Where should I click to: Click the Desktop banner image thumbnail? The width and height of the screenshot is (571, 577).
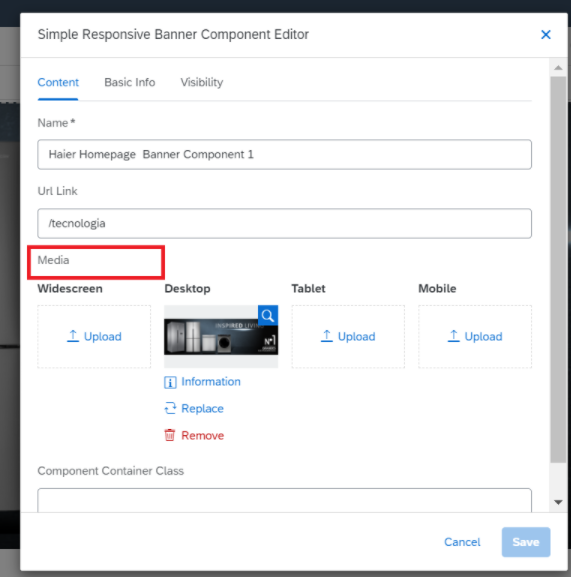[221, 337]
